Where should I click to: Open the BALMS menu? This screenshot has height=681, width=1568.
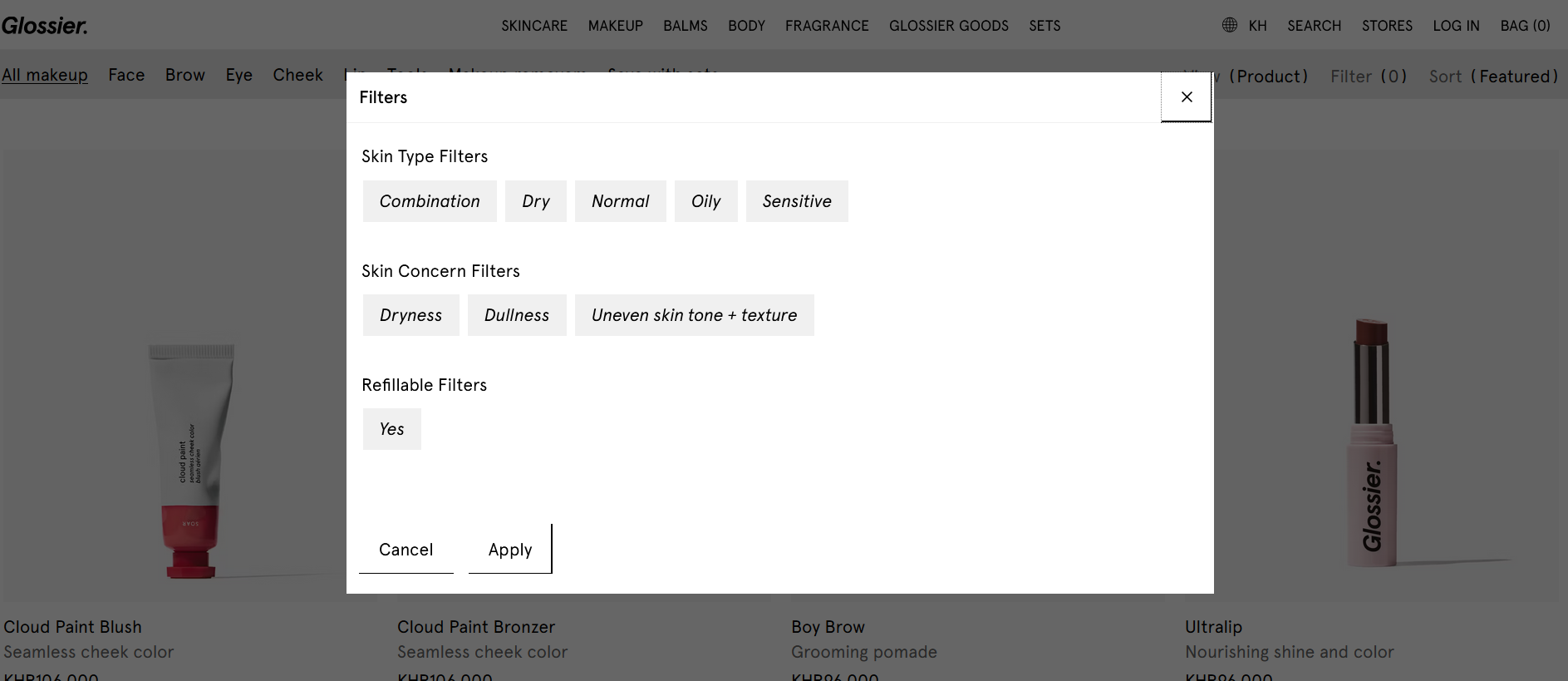pos(686,26)
